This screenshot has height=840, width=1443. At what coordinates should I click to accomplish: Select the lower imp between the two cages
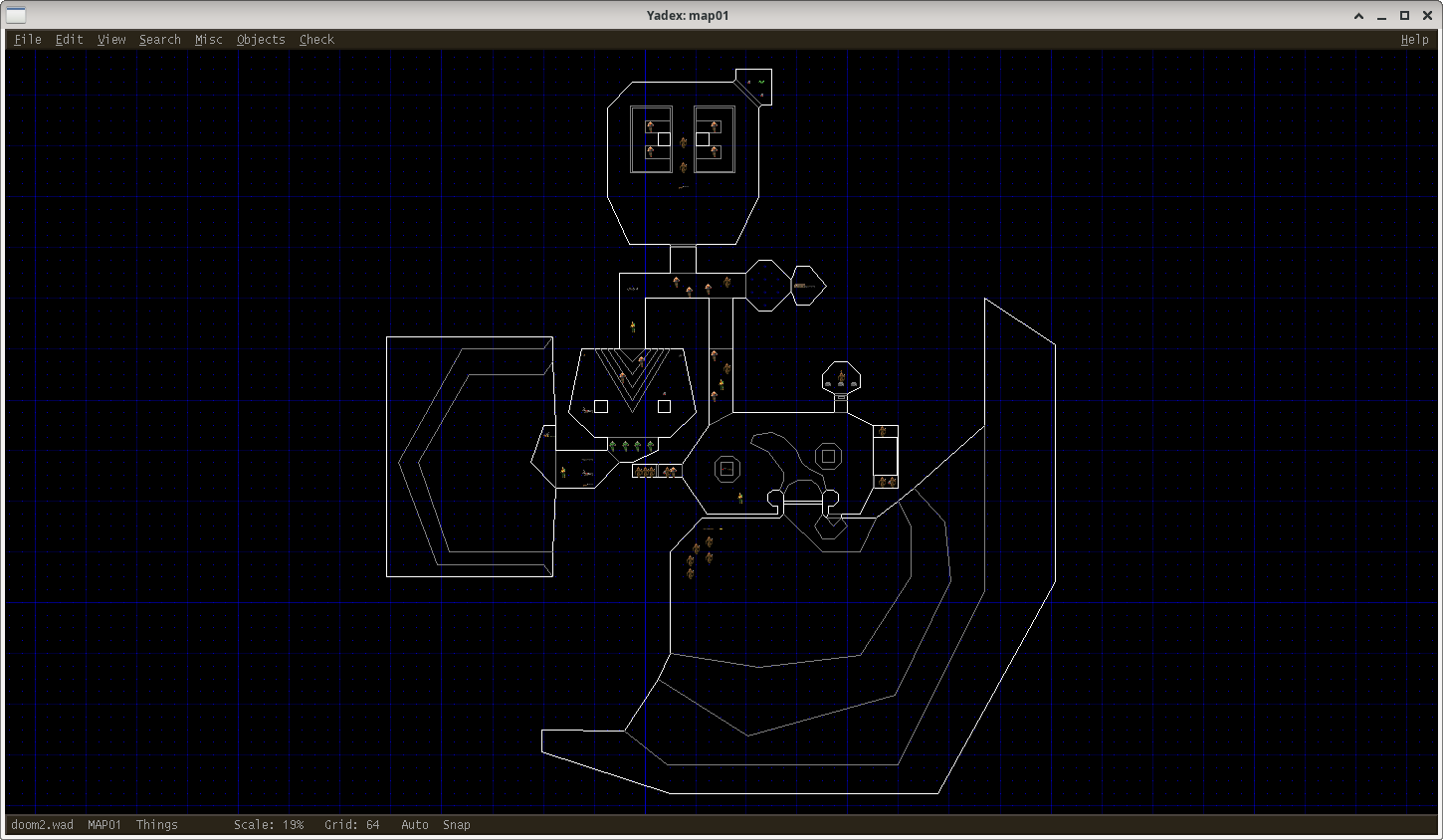(x=683, y=167)
